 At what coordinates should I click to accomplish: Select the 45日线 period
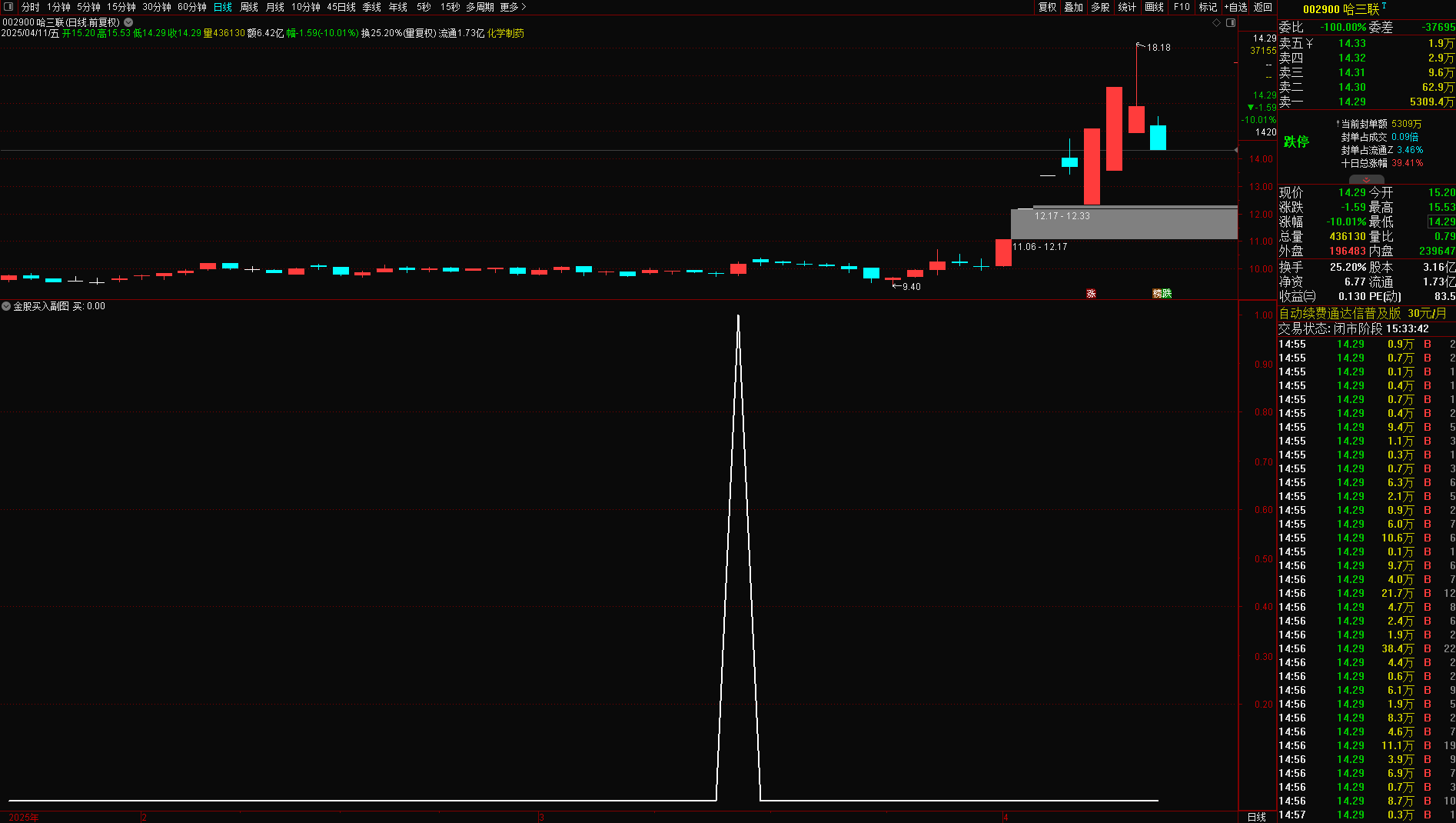(341, 7)
